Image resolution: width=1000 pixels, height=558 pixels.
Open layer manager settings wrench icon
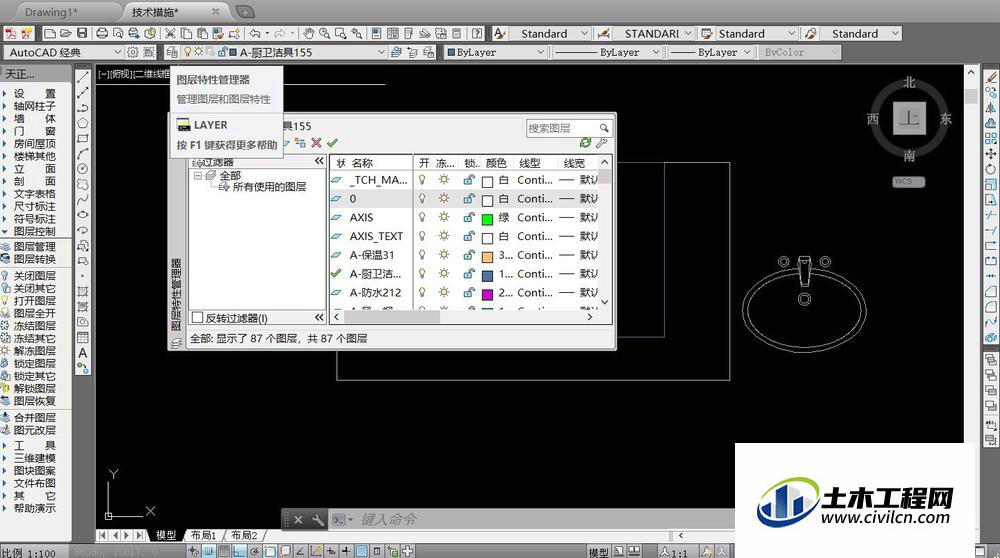coord(601,143)
